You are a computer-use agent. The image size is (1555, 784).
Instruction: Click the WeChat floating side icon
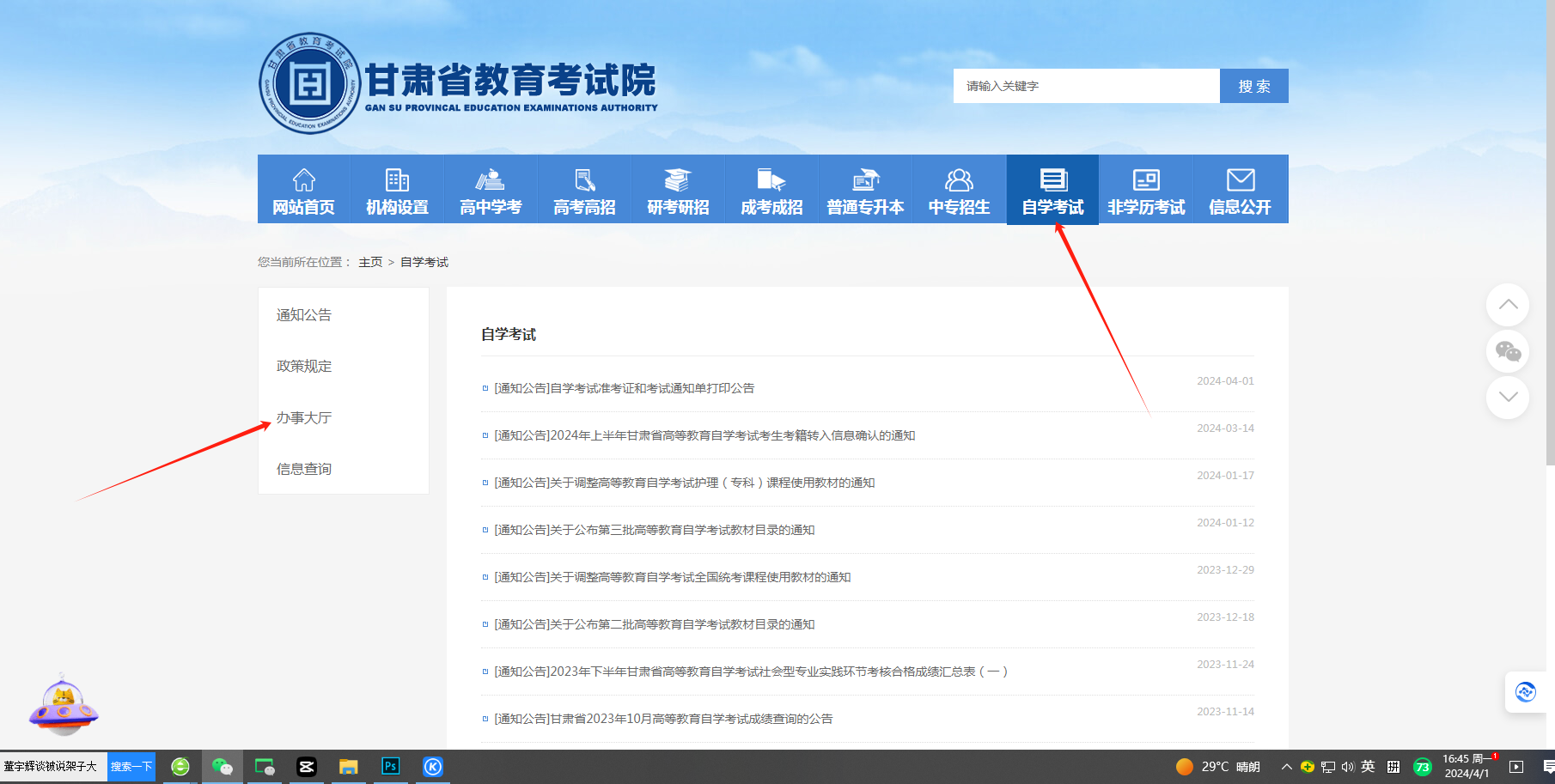pos(1508,351)
